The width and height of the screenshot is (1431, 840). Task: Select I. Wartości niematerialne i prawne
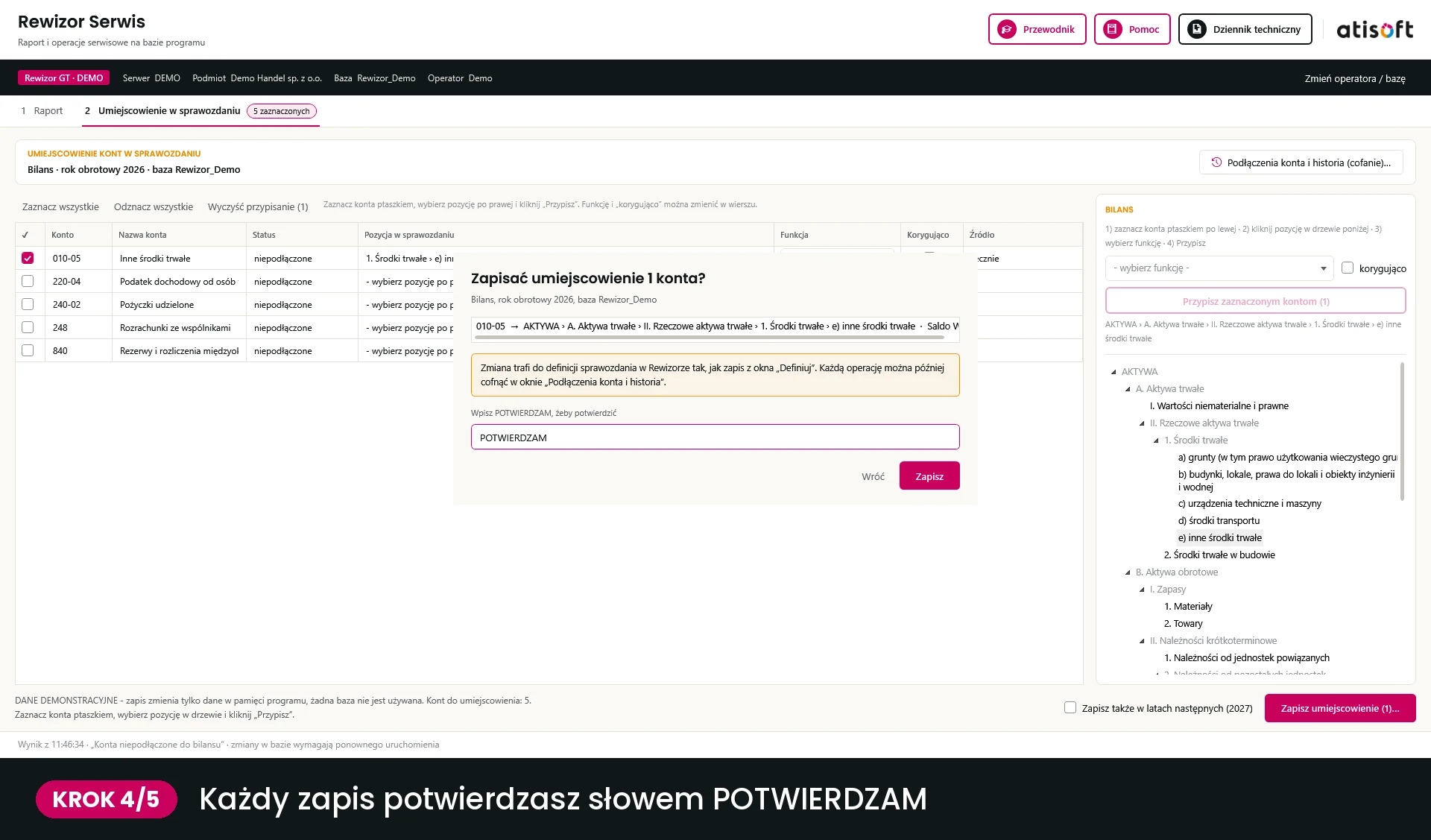(1219, 406)
